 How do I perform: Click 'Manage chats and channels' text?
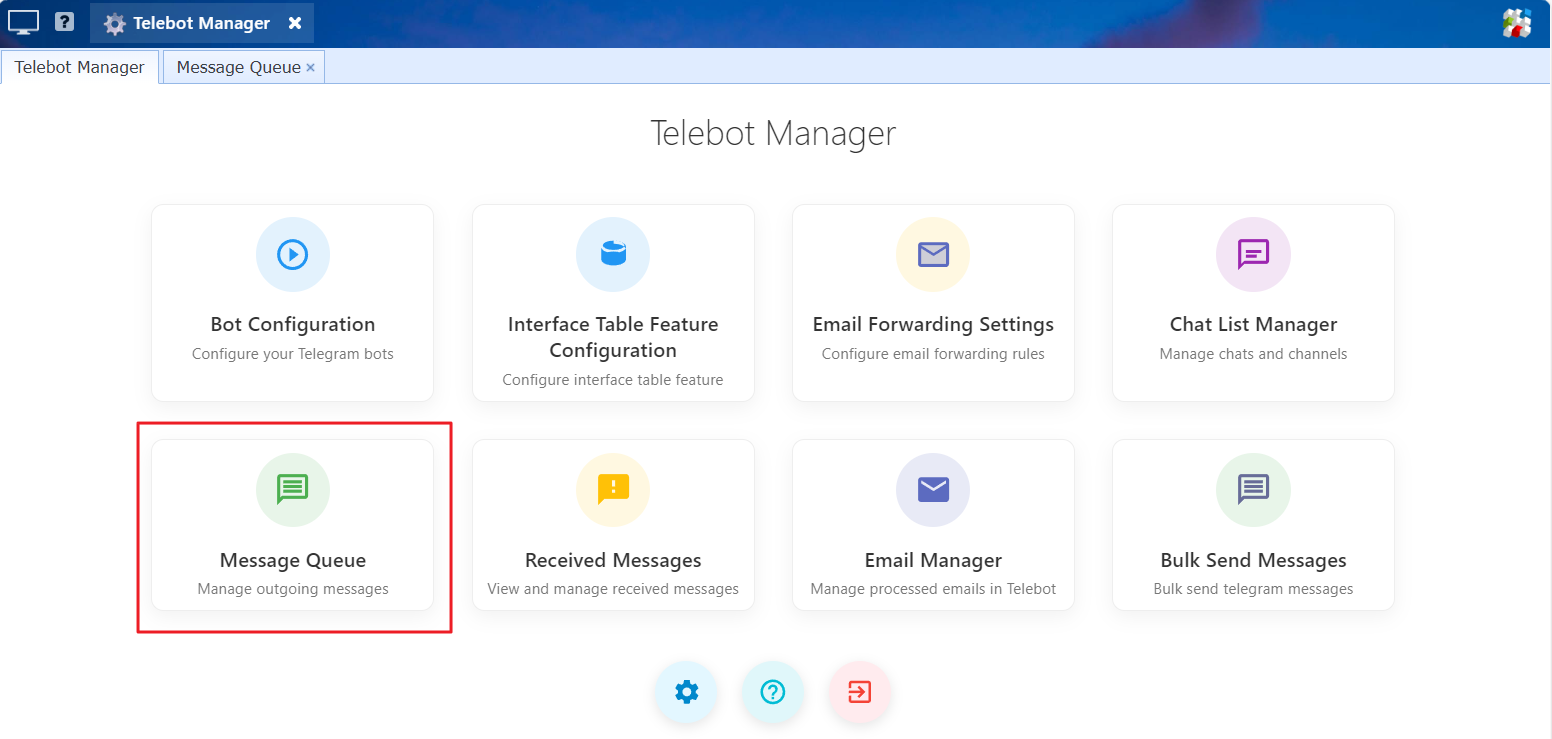[1253, 354]
